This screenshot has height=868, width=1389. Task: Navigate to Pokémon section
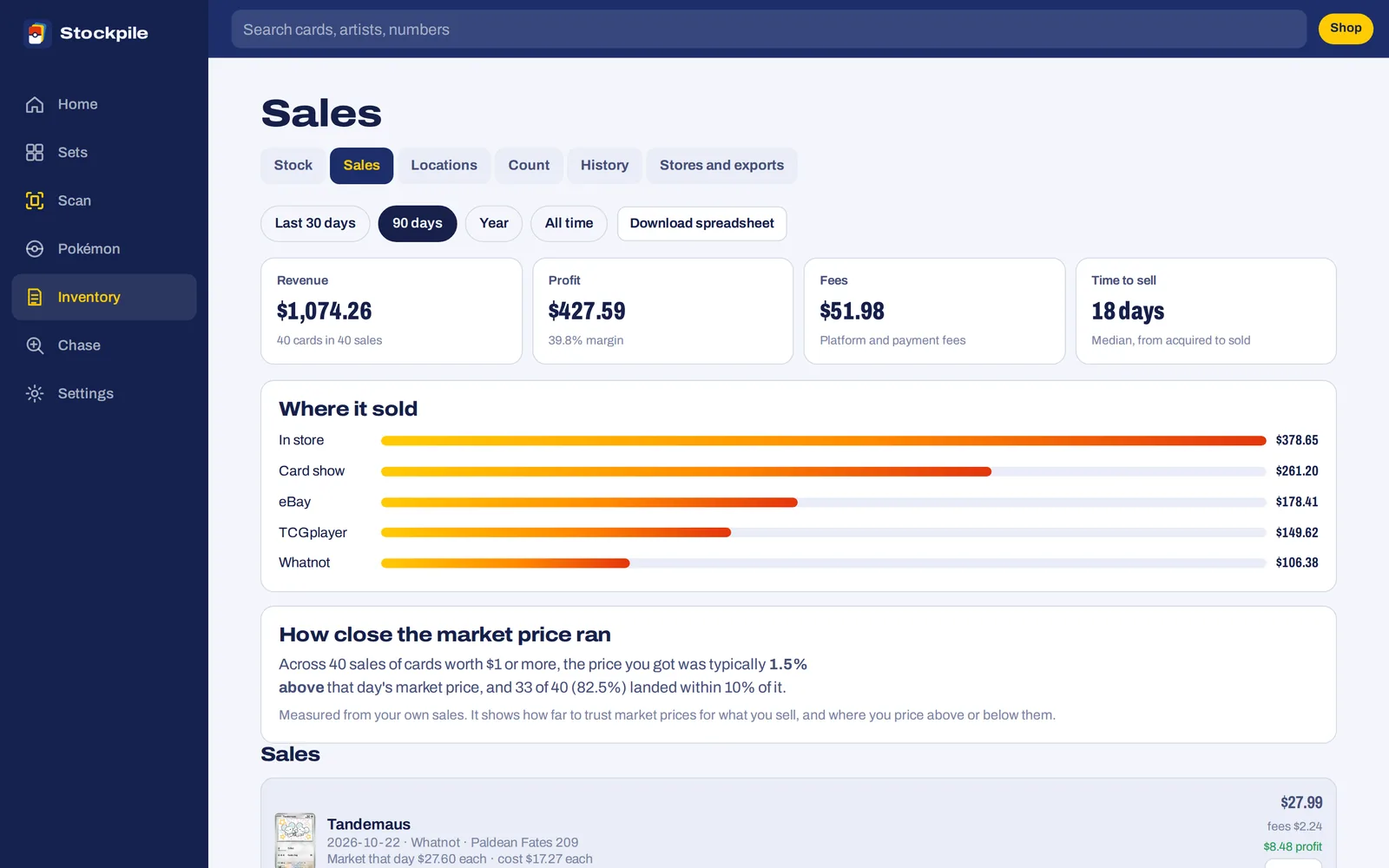pos(104,249)
